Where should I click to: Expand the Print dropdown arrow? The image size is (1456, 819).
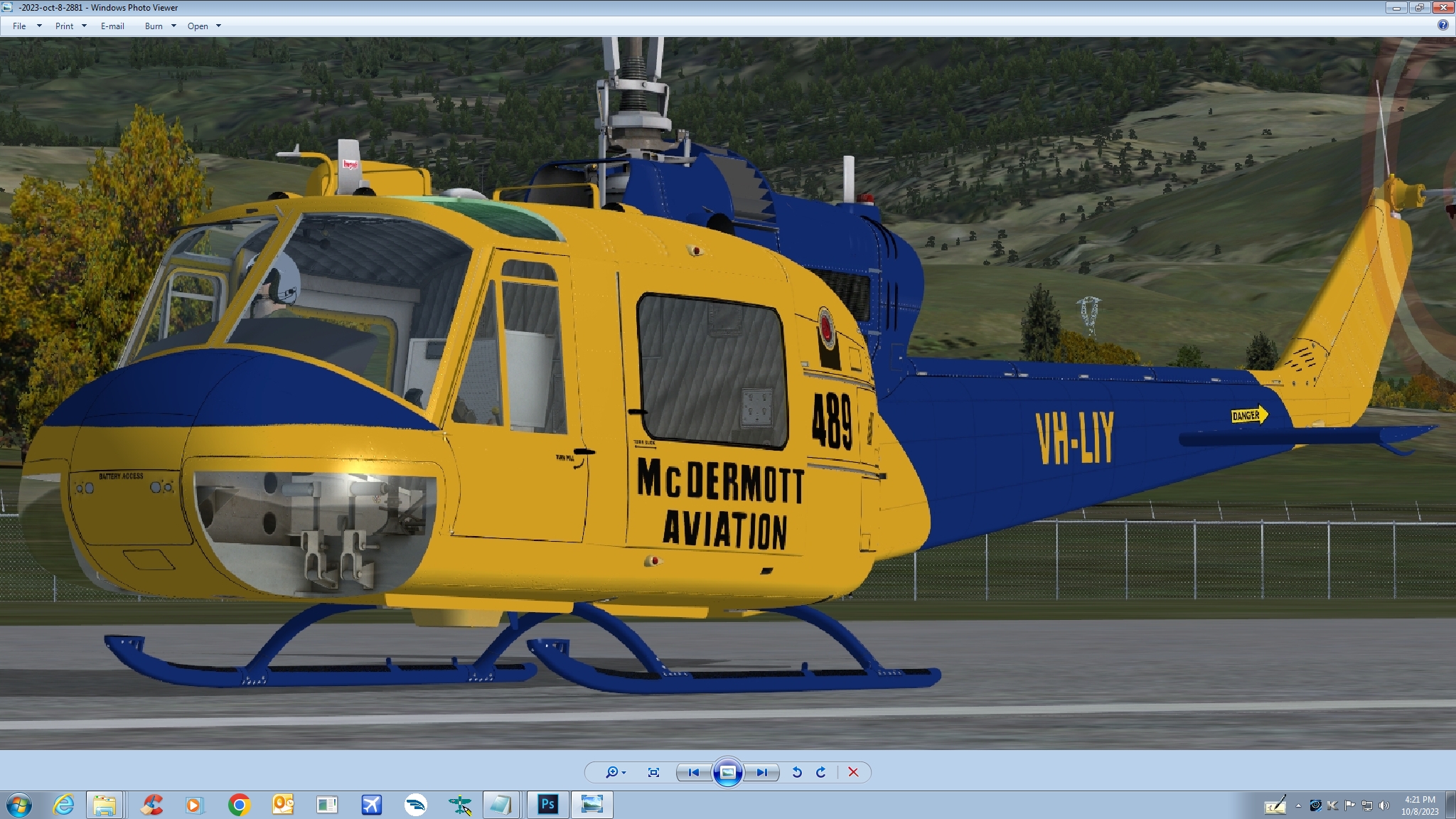pos(84,26)
